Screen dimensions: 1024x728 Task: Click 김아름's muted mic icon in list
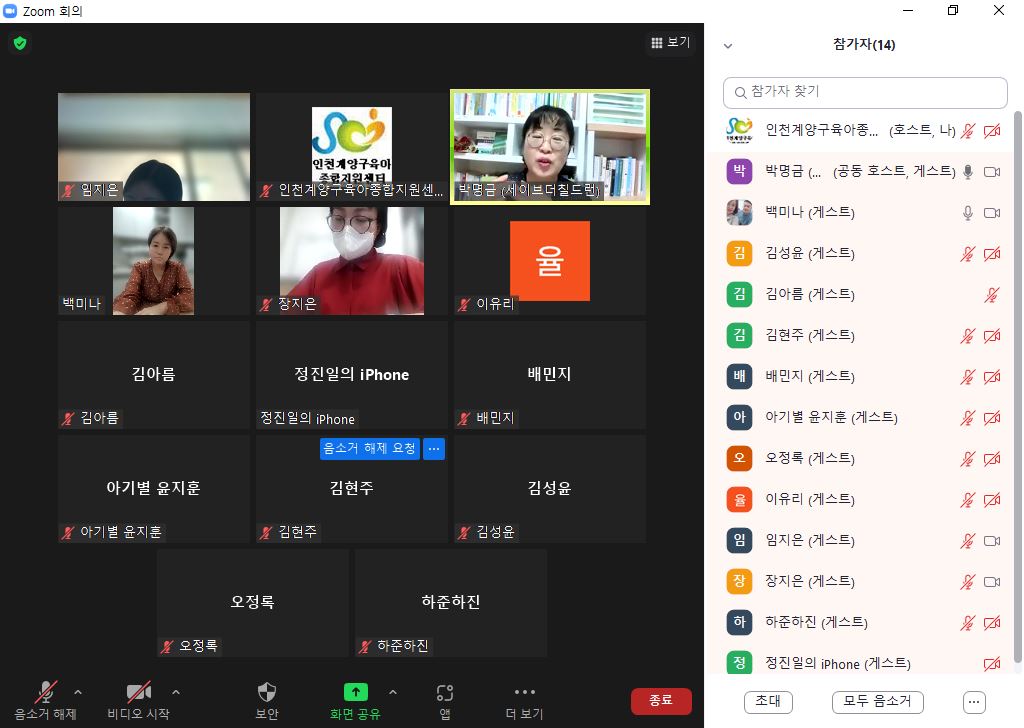[992, 295]
